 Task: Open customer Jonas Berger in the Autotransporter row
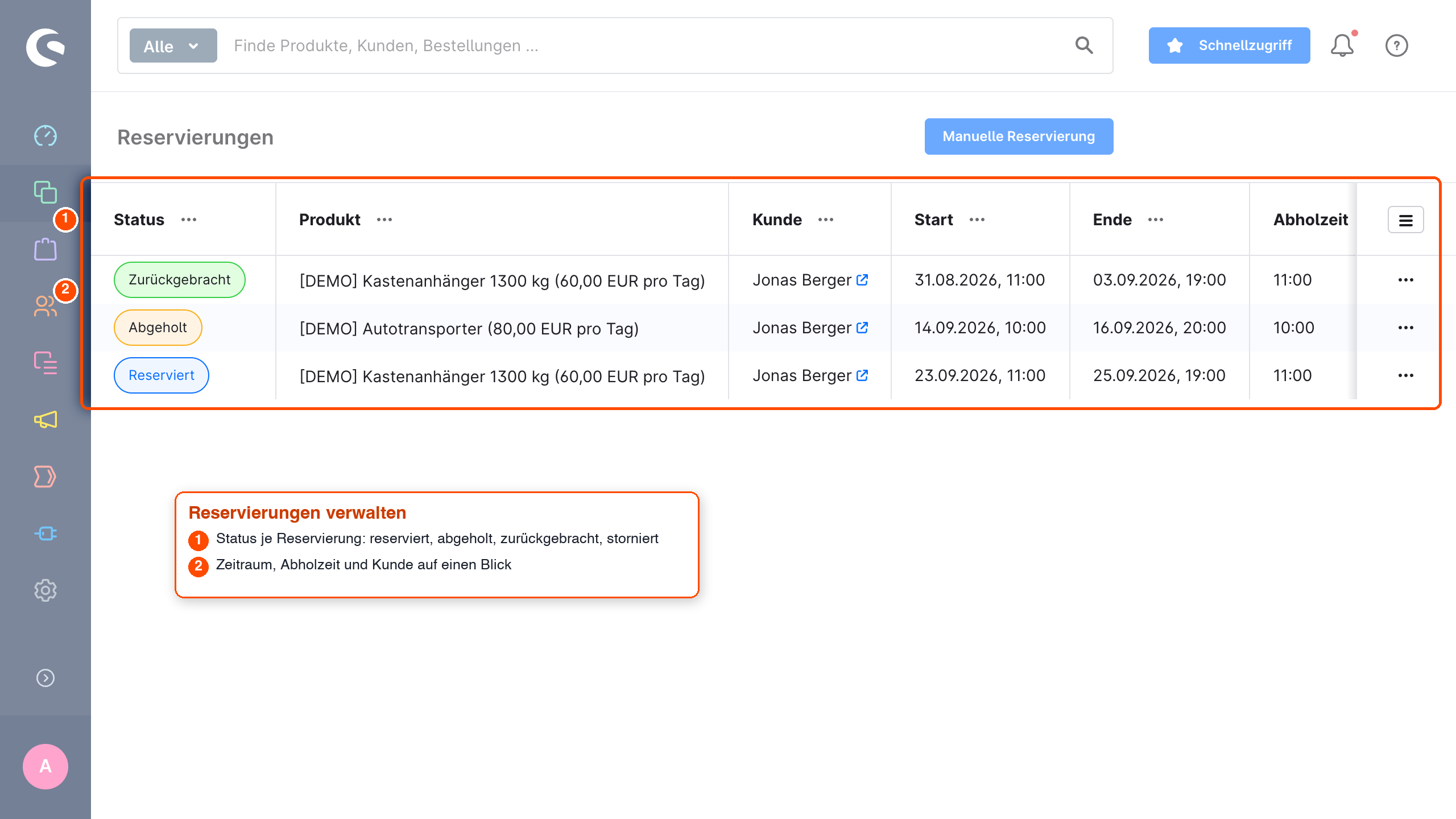click(802, 328)
